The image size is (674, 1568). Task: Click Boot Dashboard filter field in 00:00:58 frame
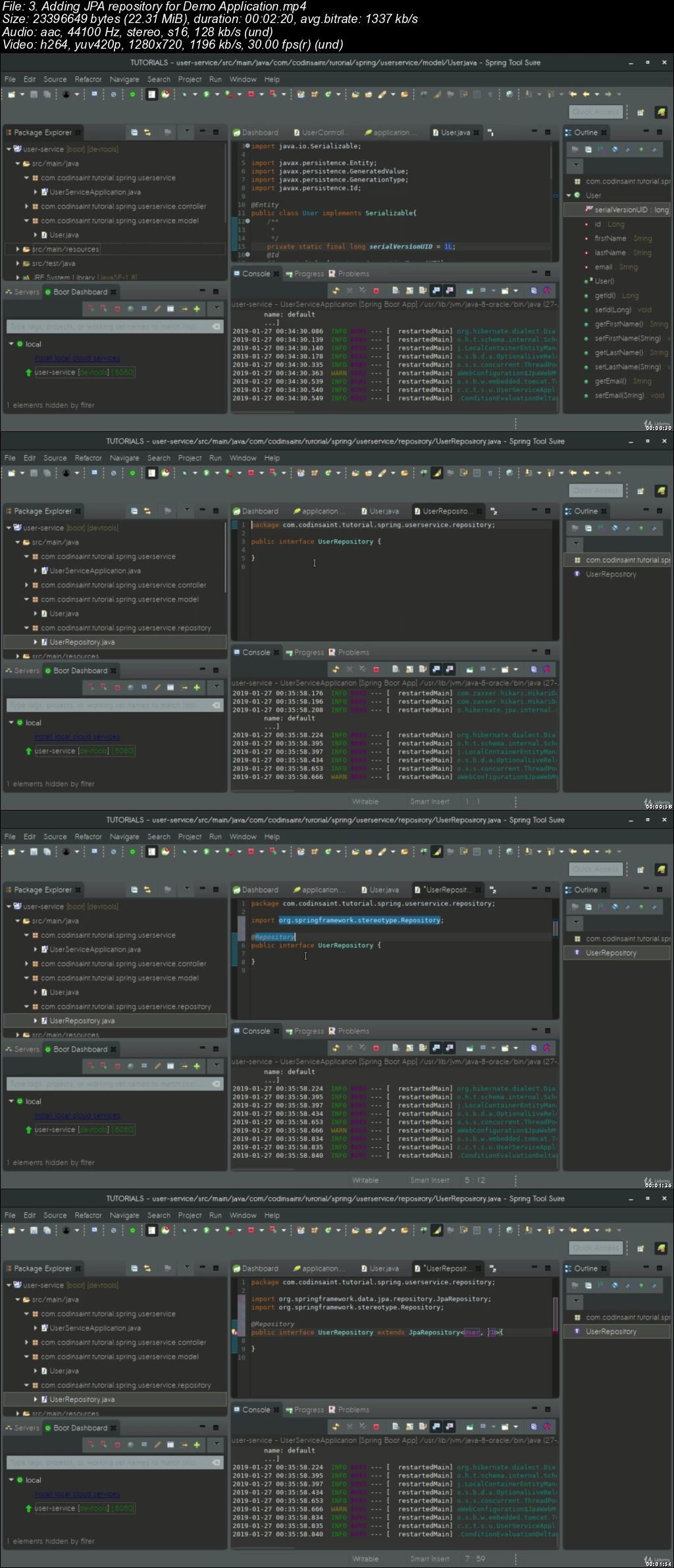[115, 705]
